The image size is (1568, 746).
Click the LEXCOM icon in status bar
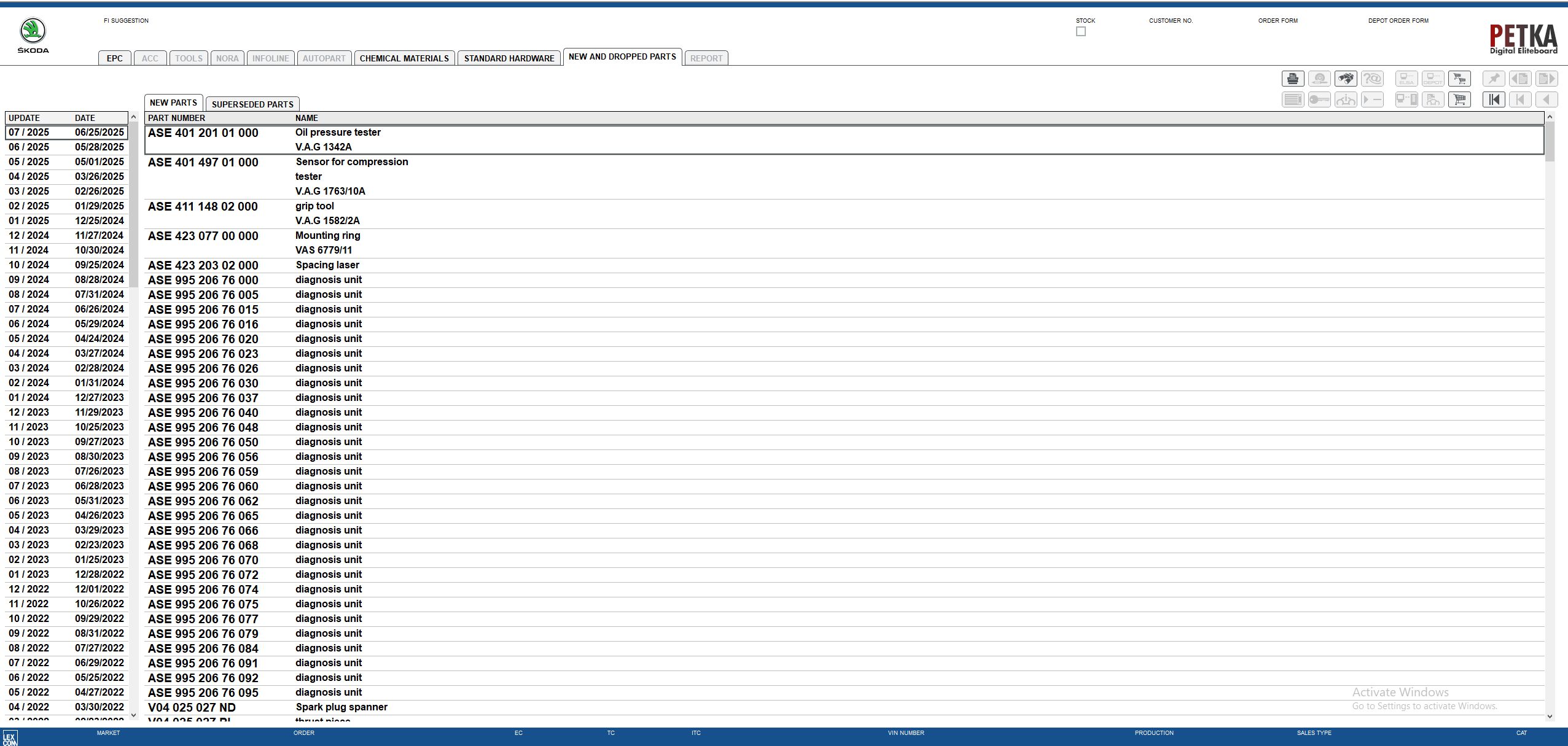click(x=10, y=737)
